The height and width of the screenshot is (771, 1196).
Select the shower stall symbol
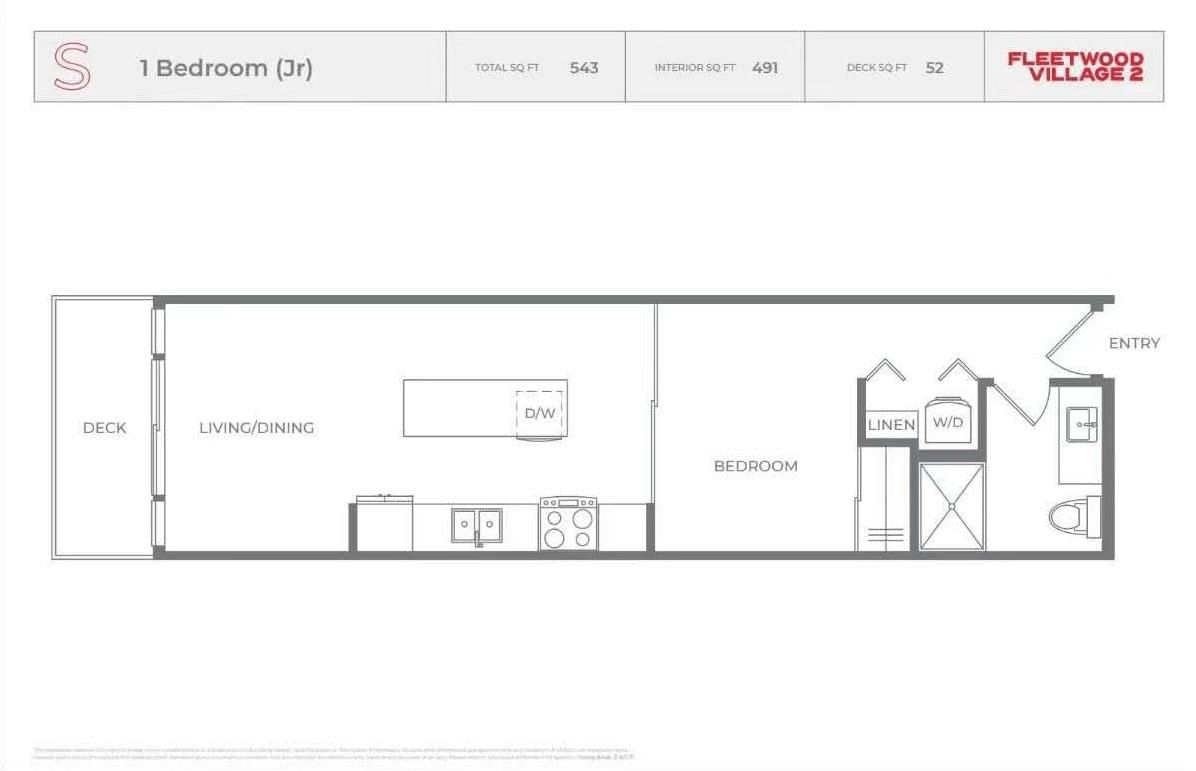point(951,506)
